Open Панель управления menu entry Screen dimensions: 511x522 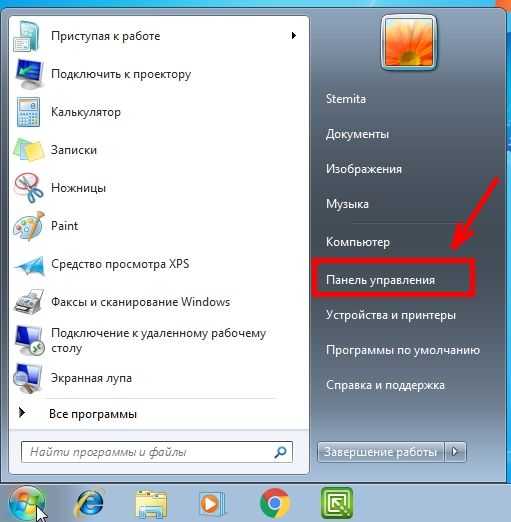[x=380, y=280]
